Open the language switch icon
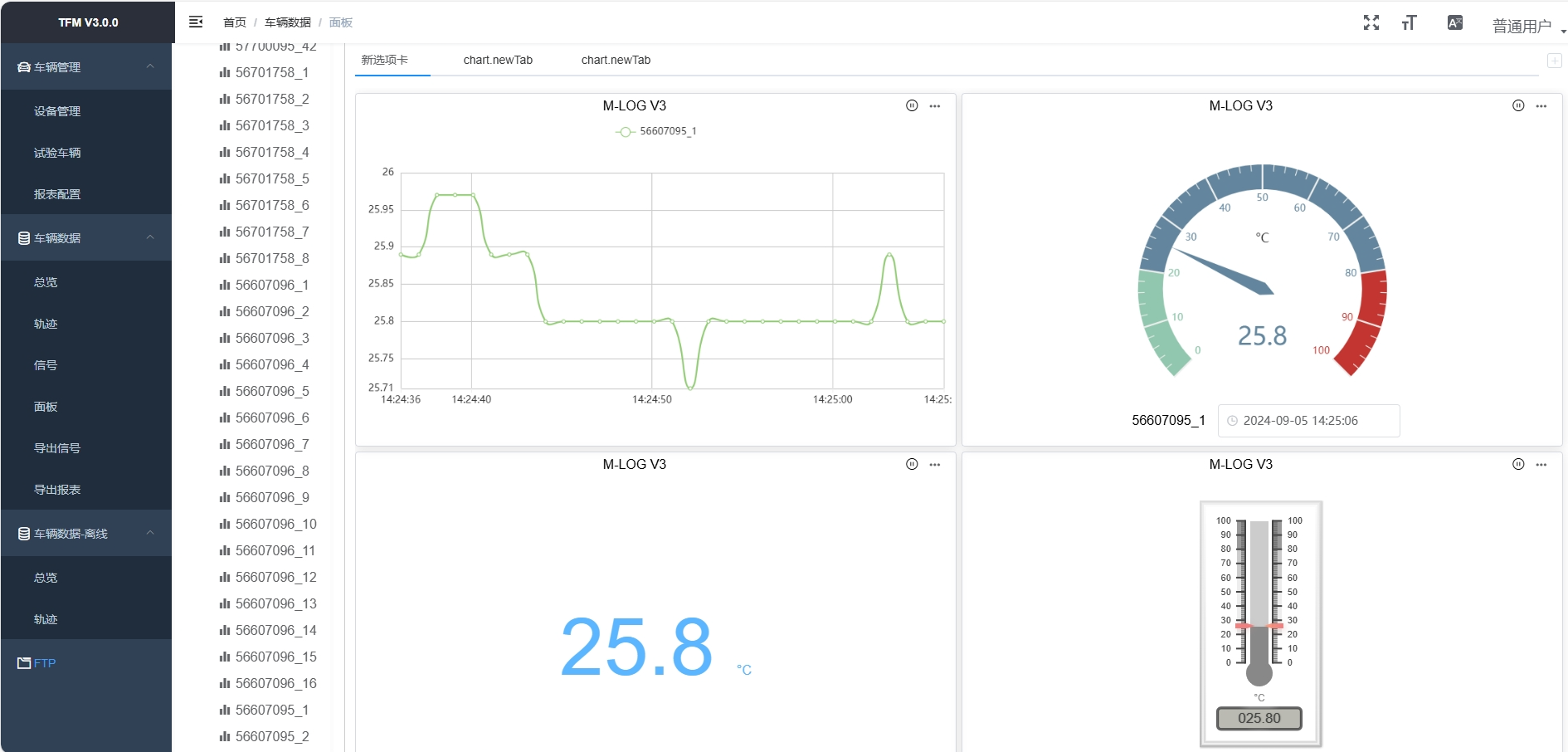Viewport: 1568px width, 752px height. tap(1454, 22)
